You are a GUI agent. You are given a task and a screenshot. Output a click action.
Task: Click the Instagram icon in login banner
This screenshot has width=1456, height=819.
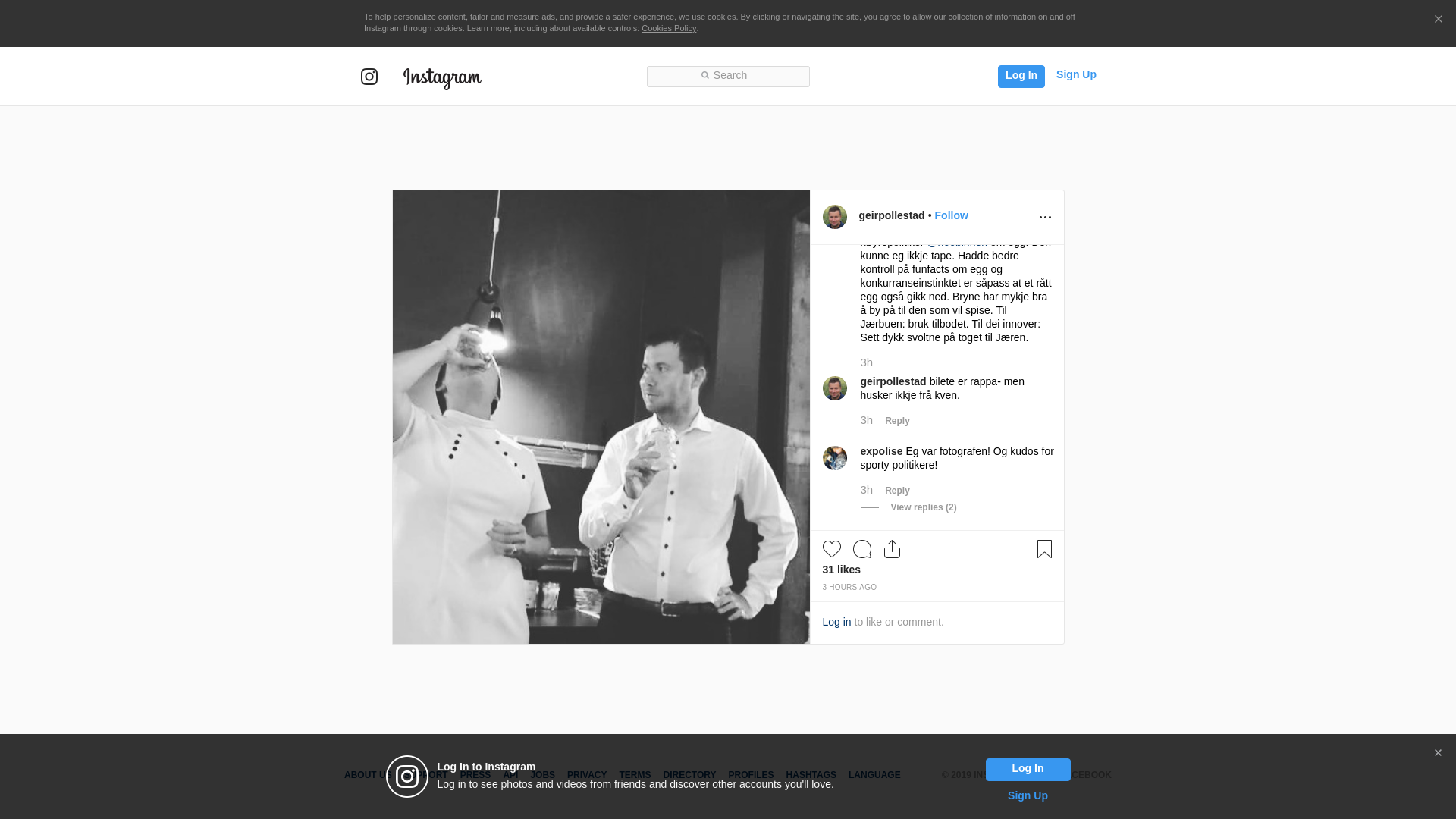pos(407,777)
